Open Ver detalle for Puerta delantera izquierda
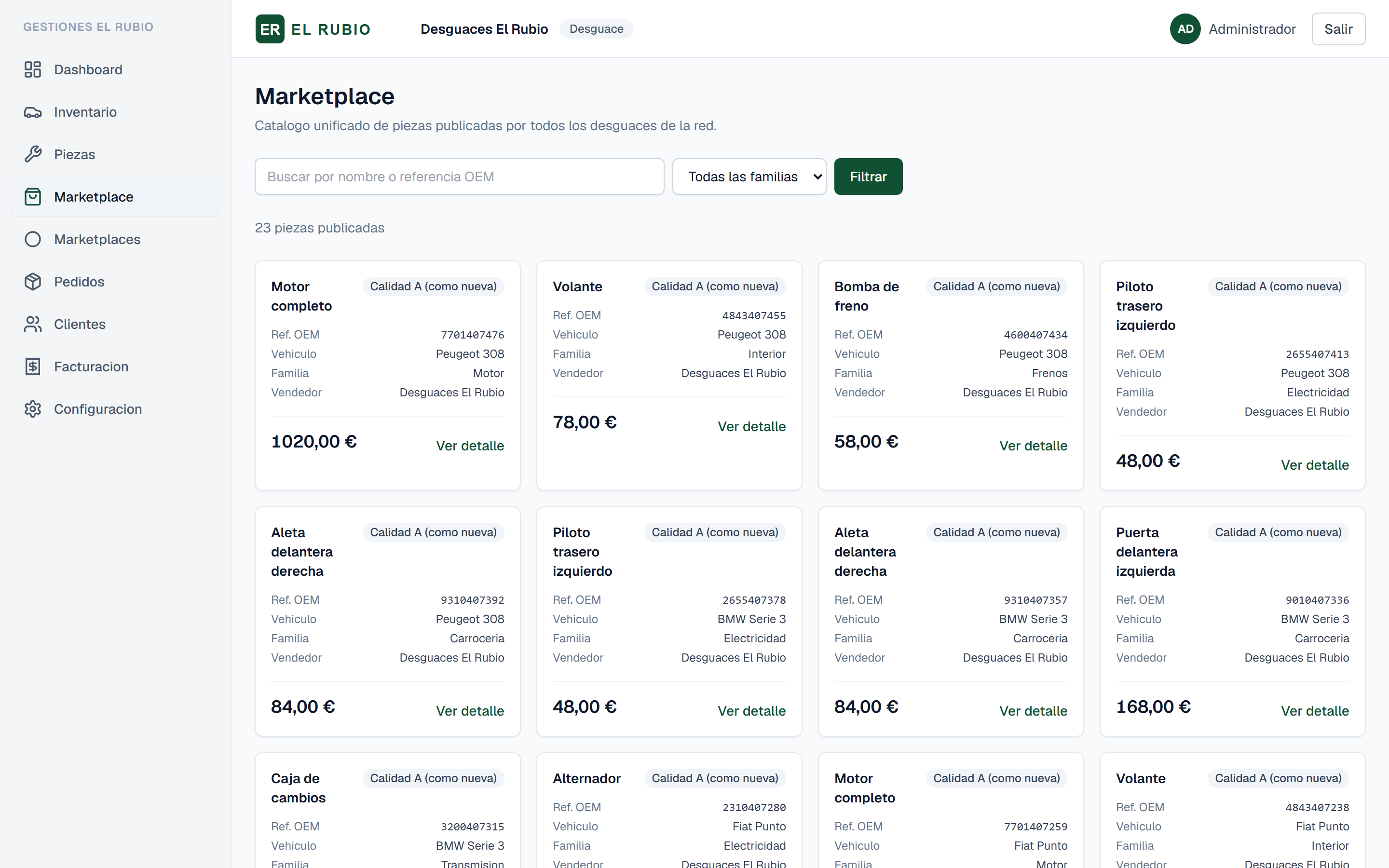 [1314, 711]
